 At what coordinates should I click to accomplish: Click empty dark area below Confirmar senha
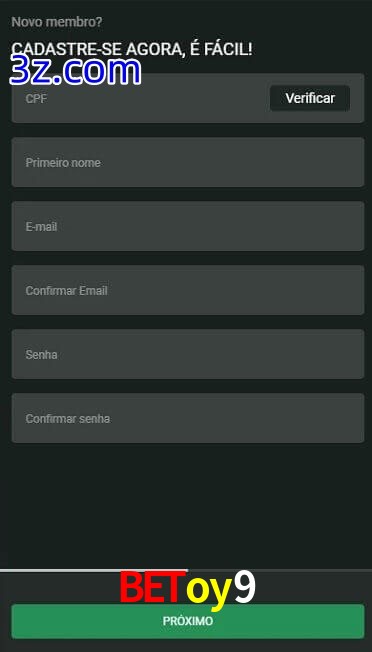(188, 505)
